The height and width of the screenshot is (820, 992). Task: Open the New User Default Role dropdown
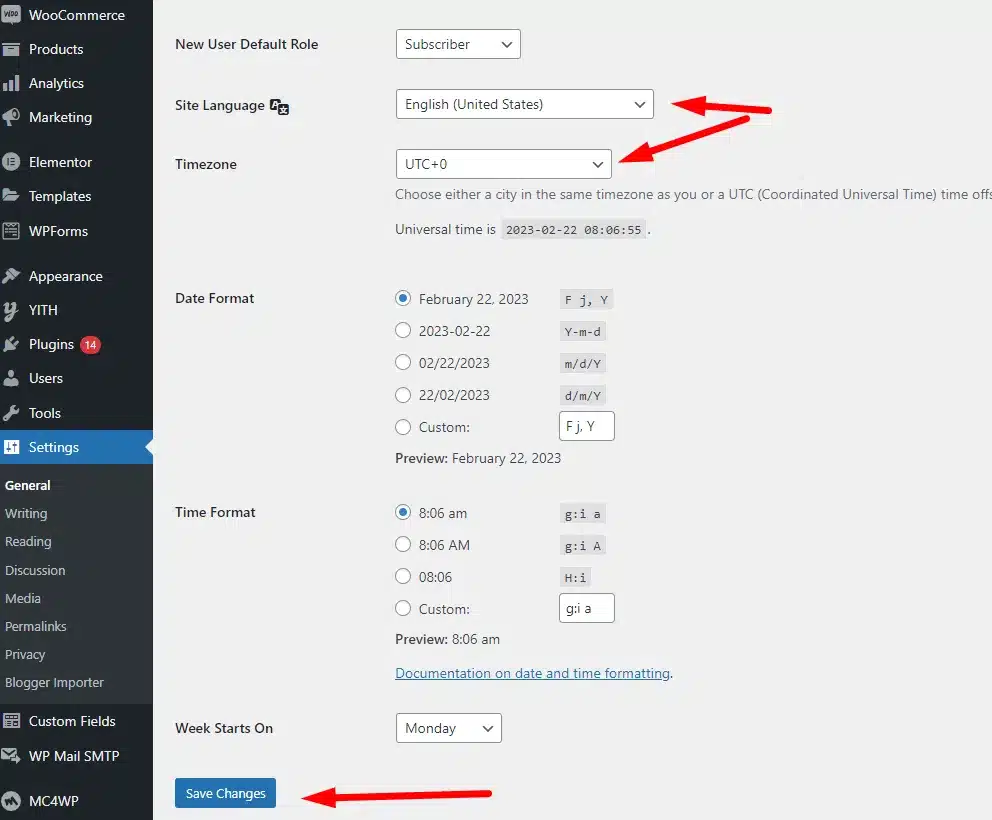458,44
